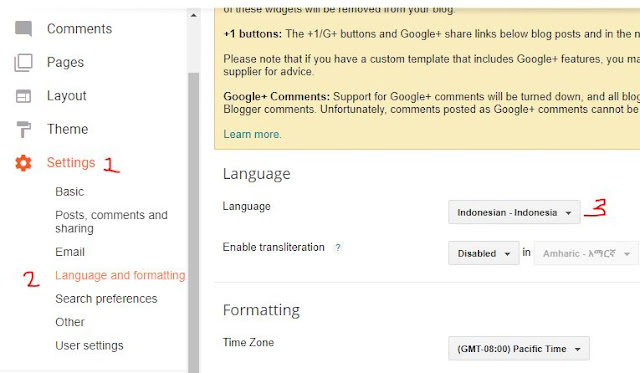This screenshot has height=373, width=640.
Task: Expand the Disabled transliteration dropdown
Action: 484,253
